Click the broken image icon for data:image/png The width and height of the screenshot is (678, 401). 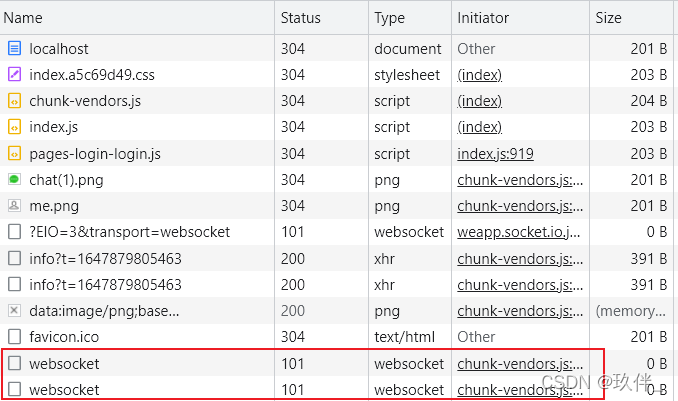(14, 310)
